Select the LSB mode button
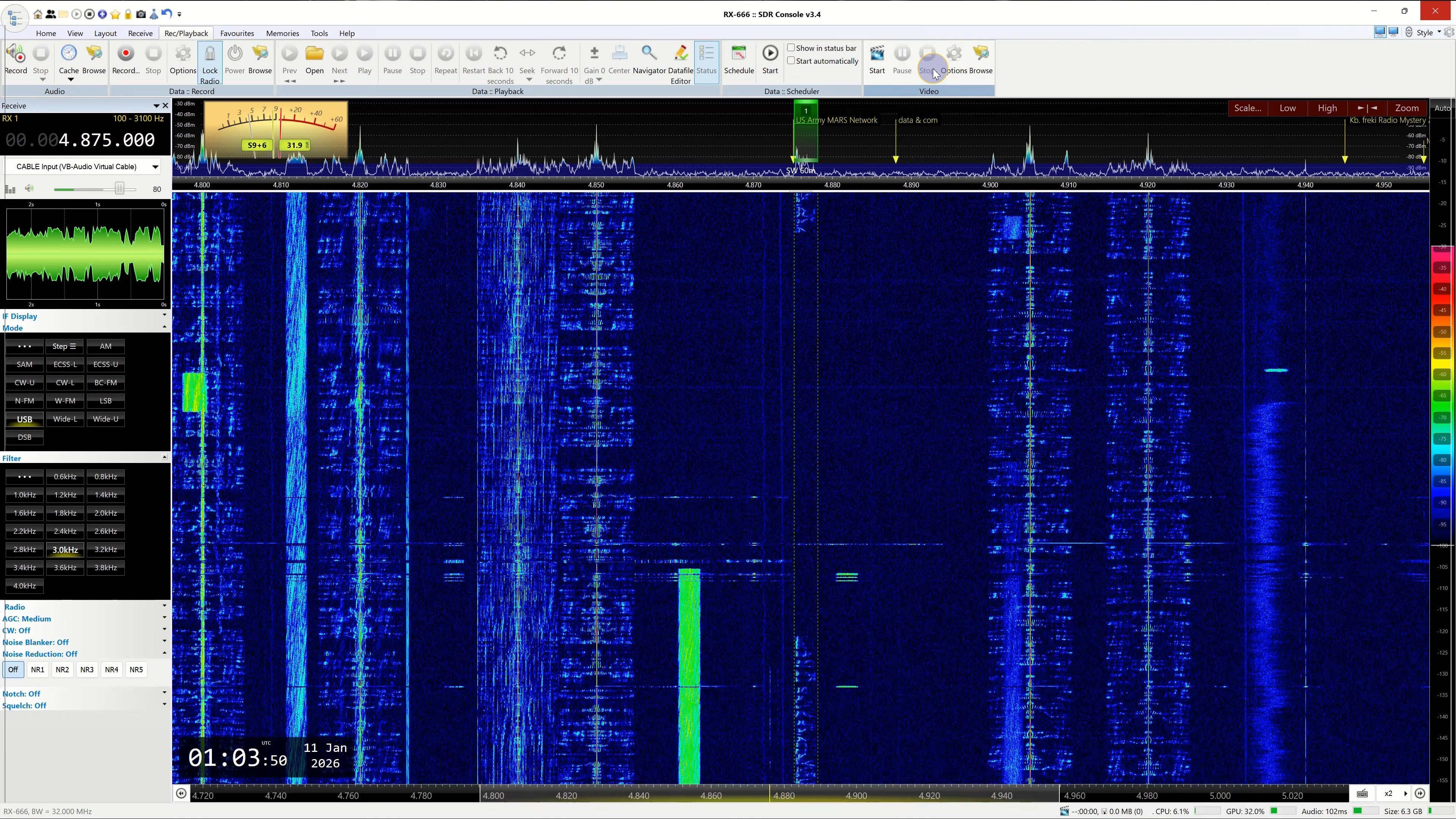The height and width of the screenshot is (819, 1456). click(106, 401)
